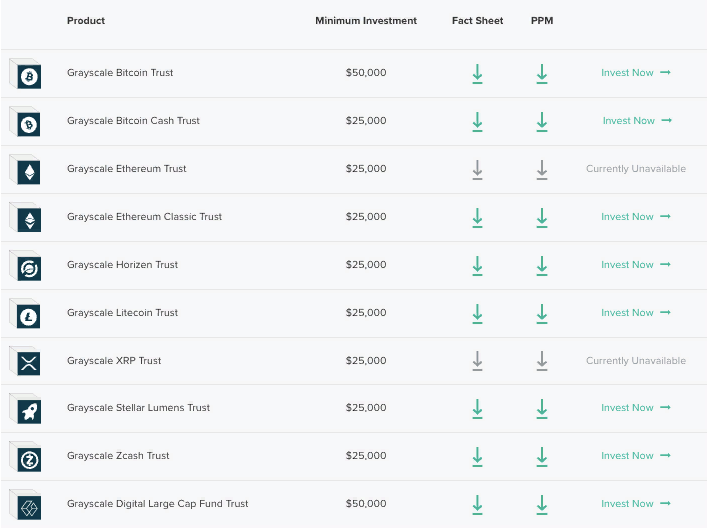This screenshot has width=708, height=531.
Task: Click the Ethereum Trust greyed fact sheet icon
Action: (x=477, y=169)
